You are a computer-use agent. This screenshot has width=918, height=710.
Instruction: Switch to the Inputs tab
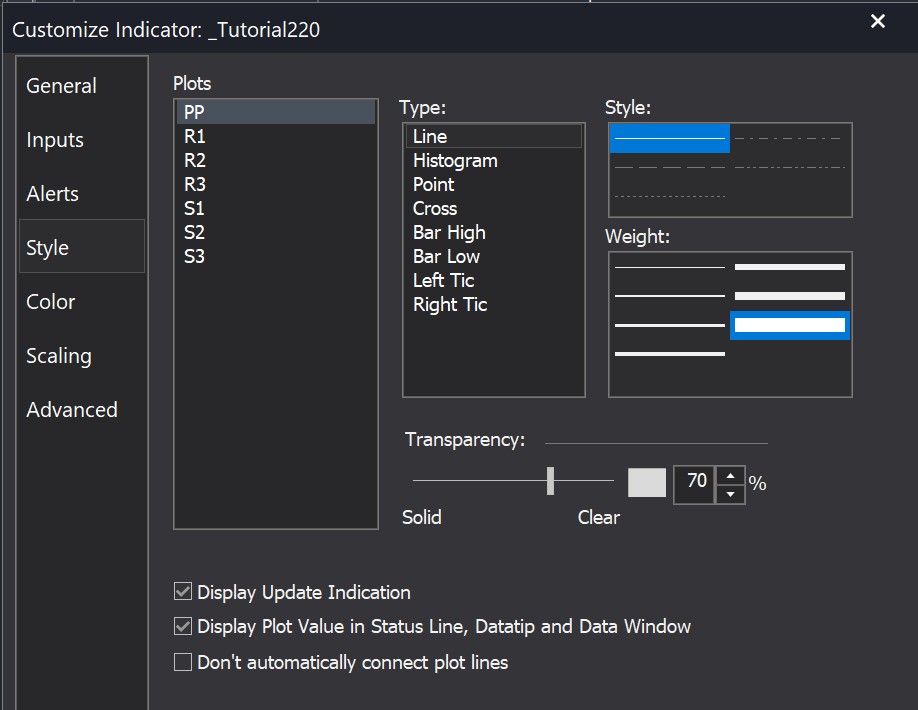(55, 140)
